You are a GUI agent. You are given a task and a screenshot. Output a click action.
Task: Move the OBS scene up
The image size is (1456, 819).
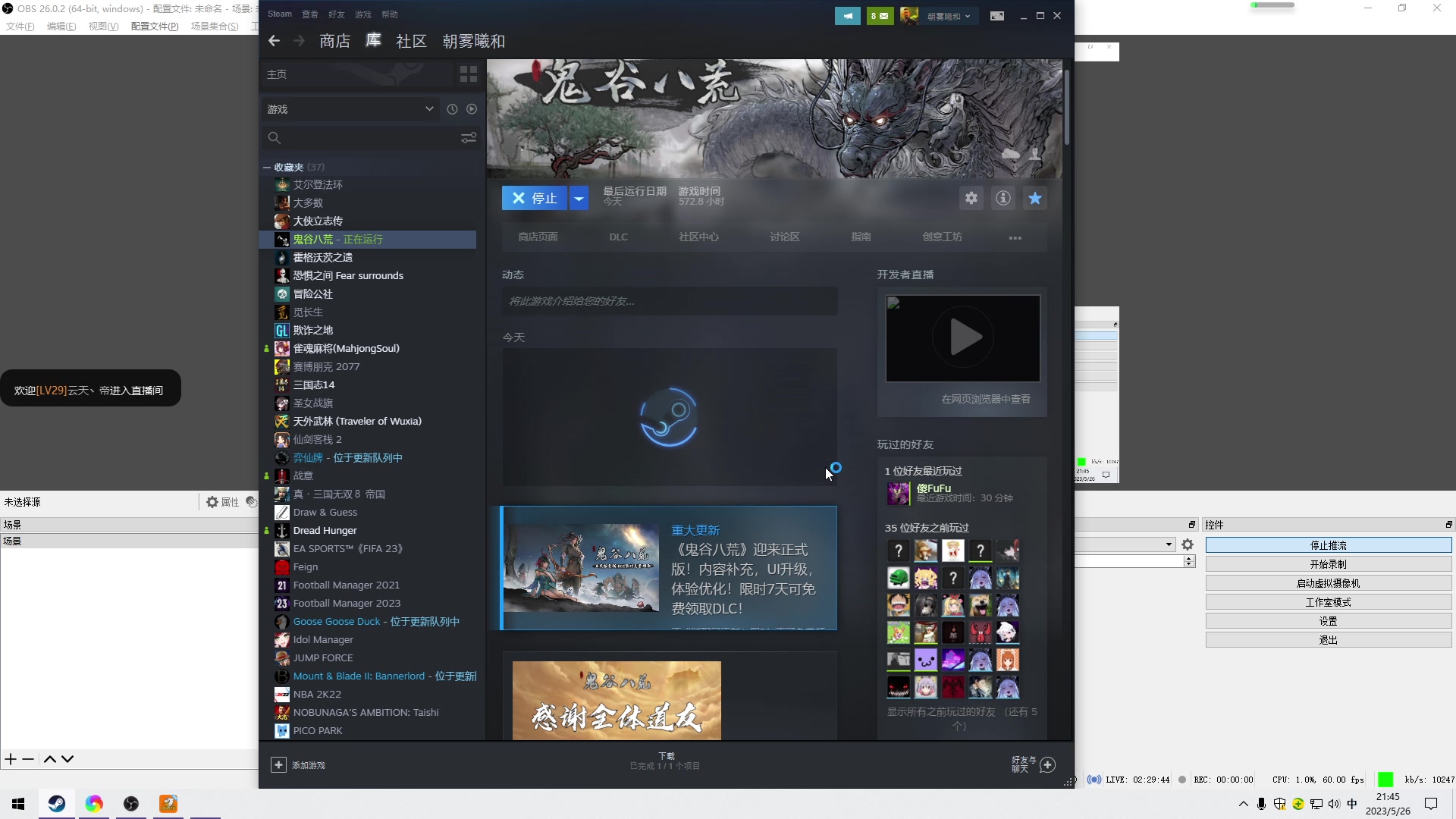(x=50, y=759)
